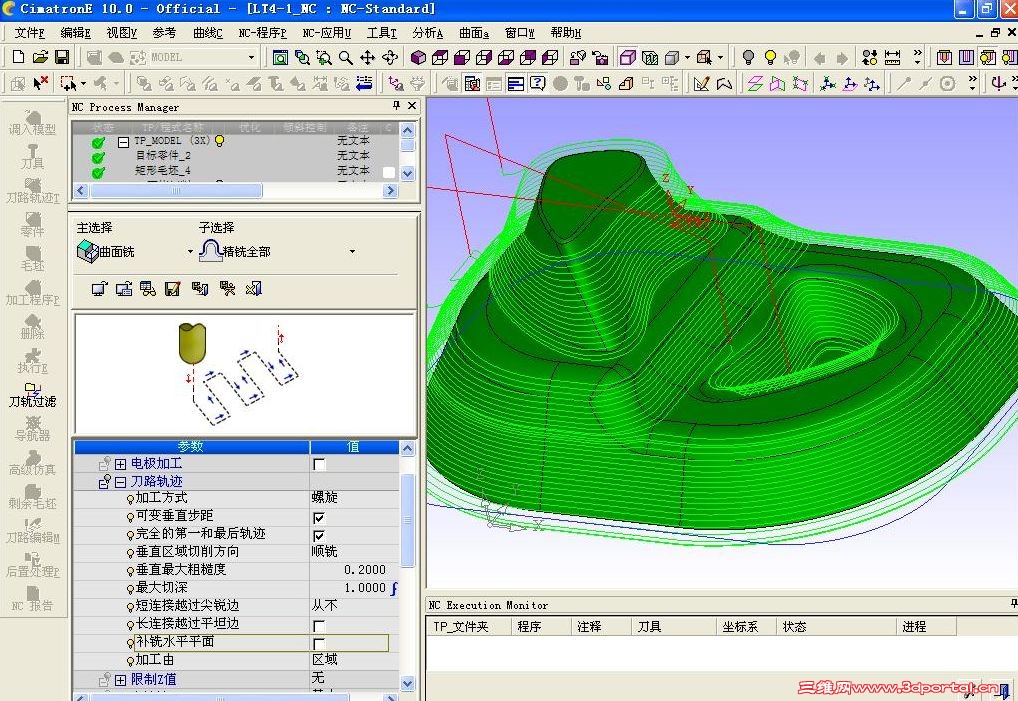Click the TP_文件夹 column header
Image resolution: width=1018 pixels, height=701 pixels.
point(467,626)
